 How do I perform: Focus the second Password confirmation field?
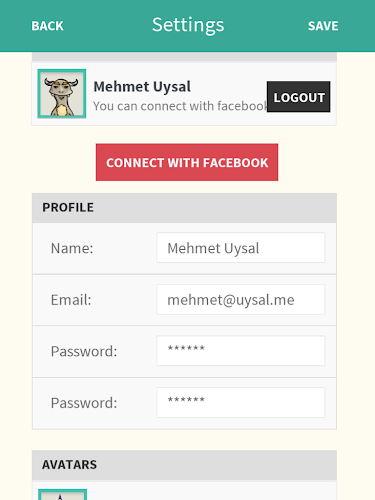coord(241,402)
